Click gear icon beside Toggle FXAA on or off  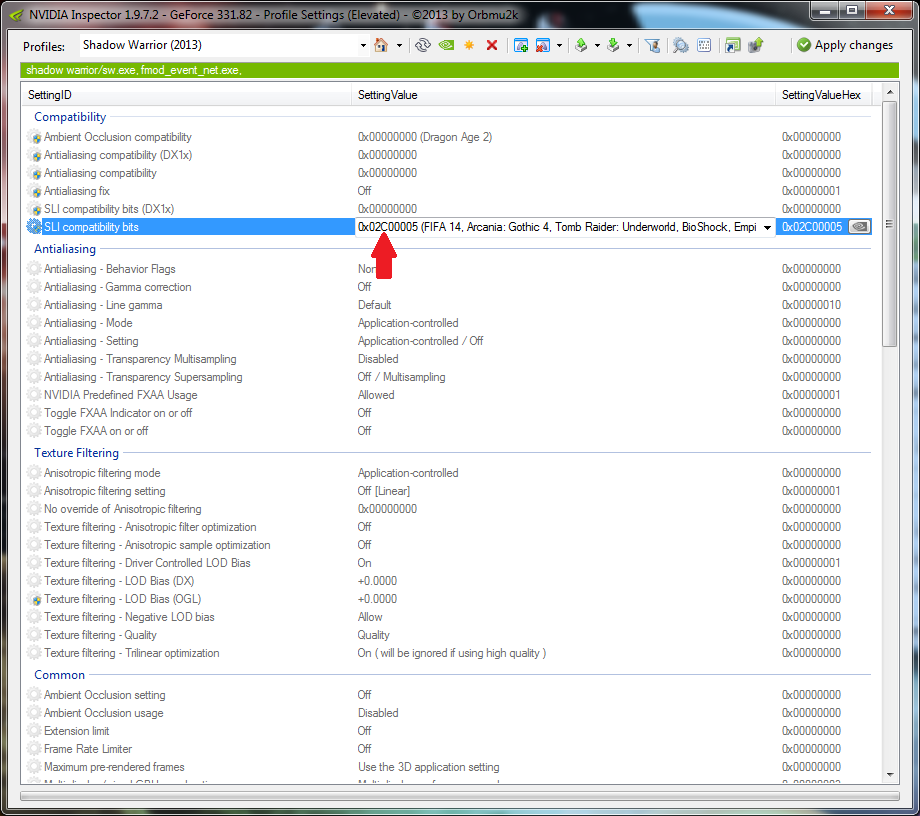pyautogui.click(x=35, y=431)
